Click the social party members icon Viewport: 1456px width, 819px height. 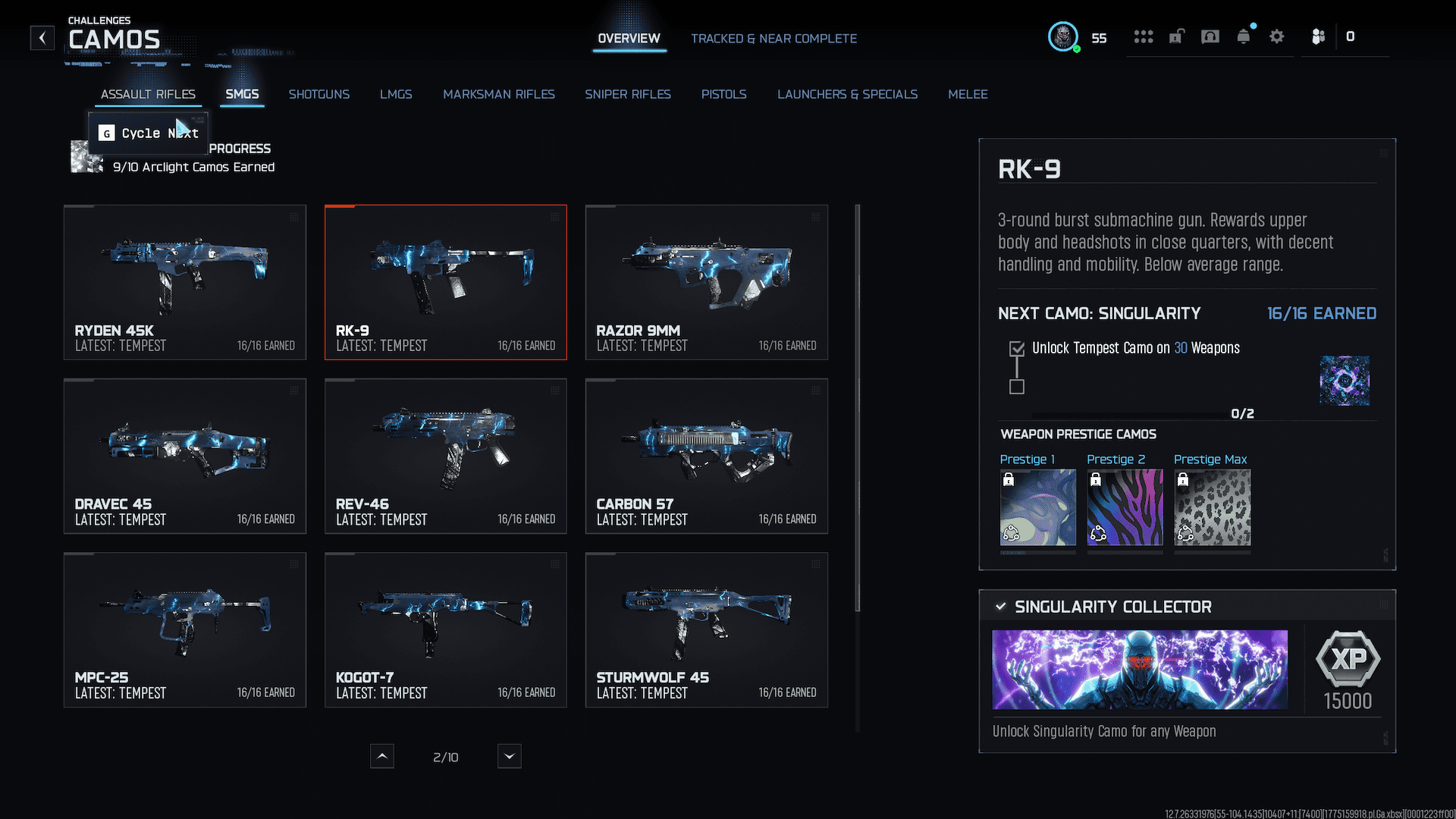click(1318, 36)
